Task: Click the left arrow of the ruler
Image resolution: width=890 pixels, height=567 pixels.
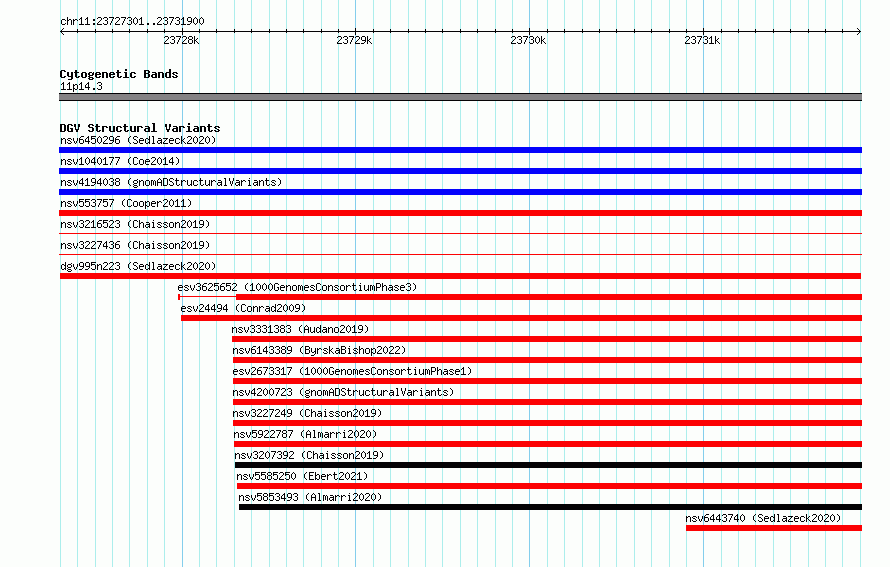Action: pyautogui.click(x=62, y=32)
